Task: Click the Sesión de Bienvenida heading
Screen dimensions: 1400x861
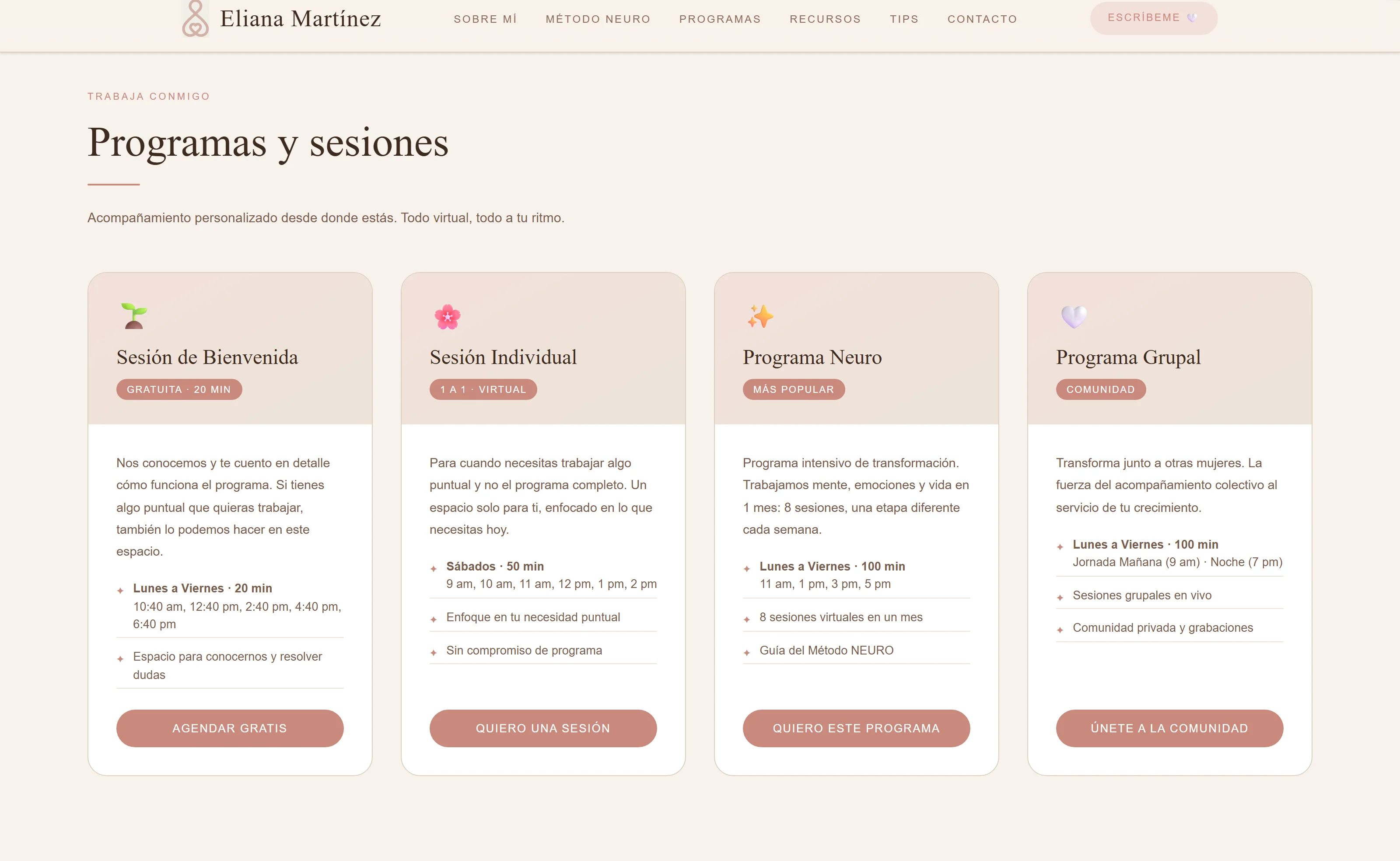Action: coord(207,357)
